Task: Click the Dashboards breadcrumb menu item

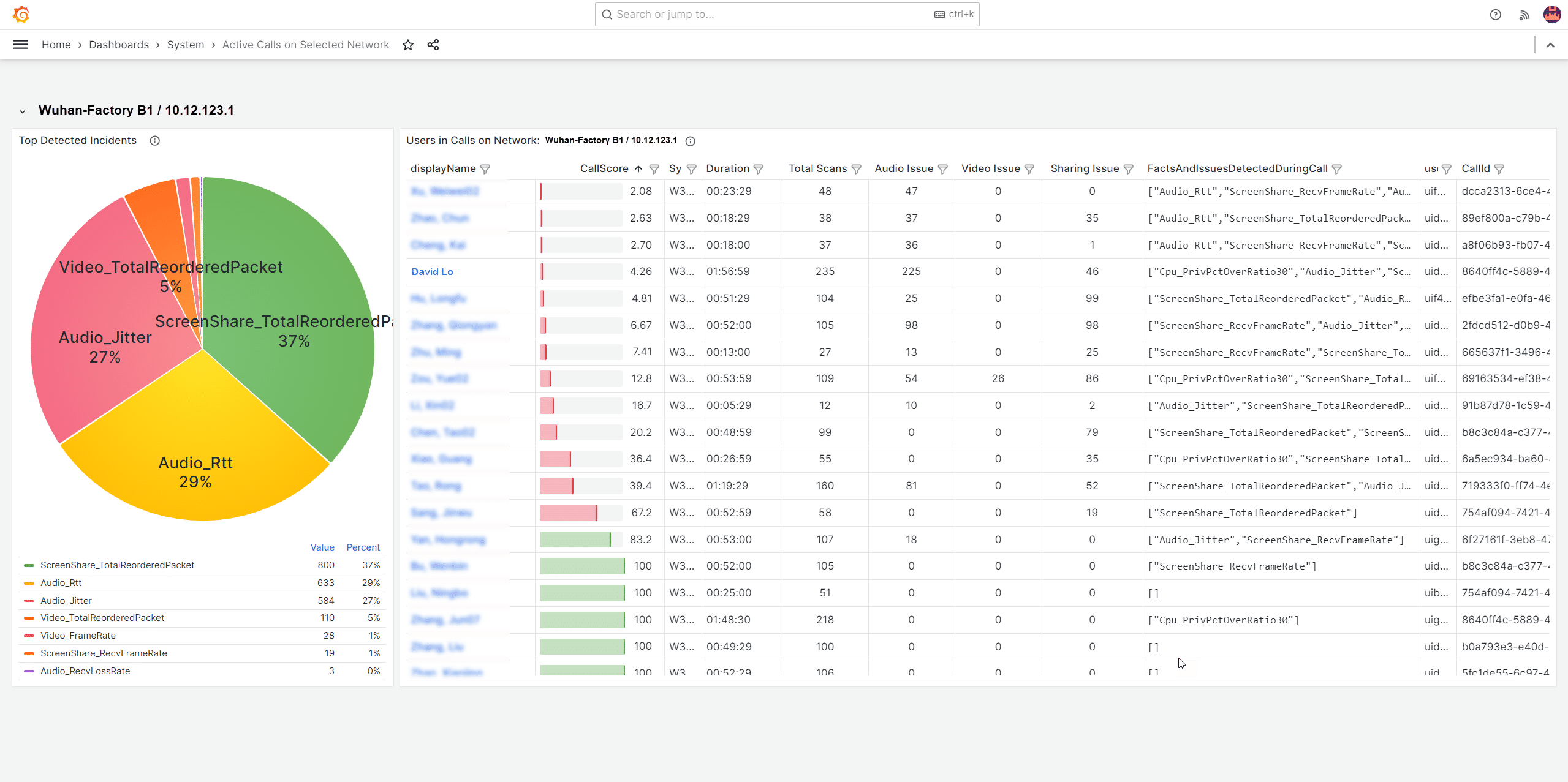Action: click(116, 45)
